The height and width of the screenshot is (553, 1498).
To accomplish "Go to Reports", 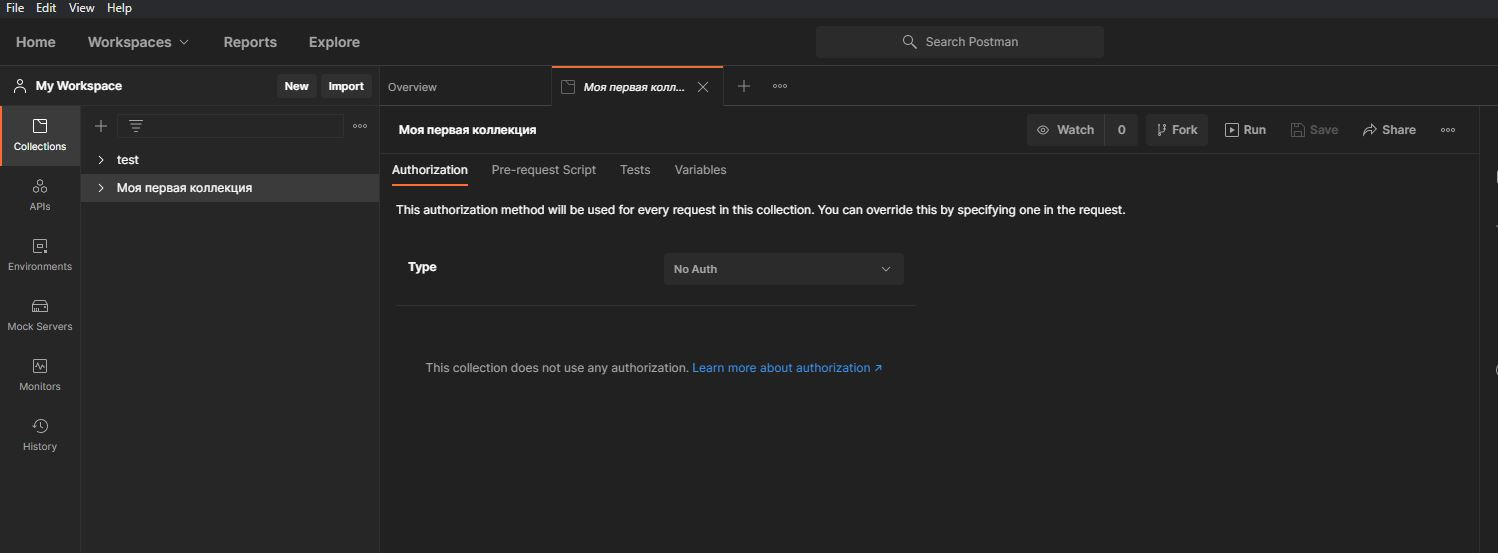I will pos(250,42).
